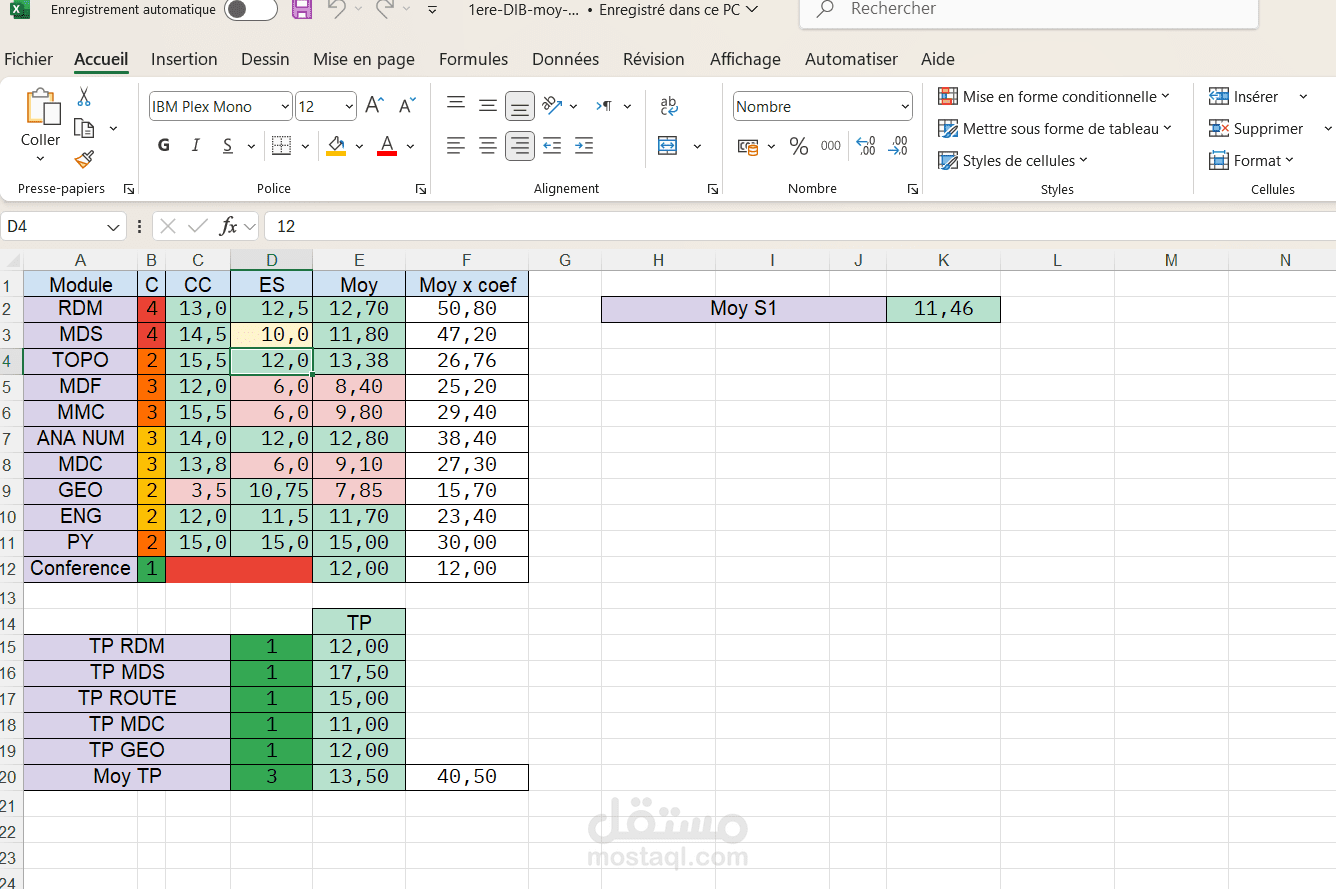
Task: Apply the thousands separator 000 style
Action: 831,146
